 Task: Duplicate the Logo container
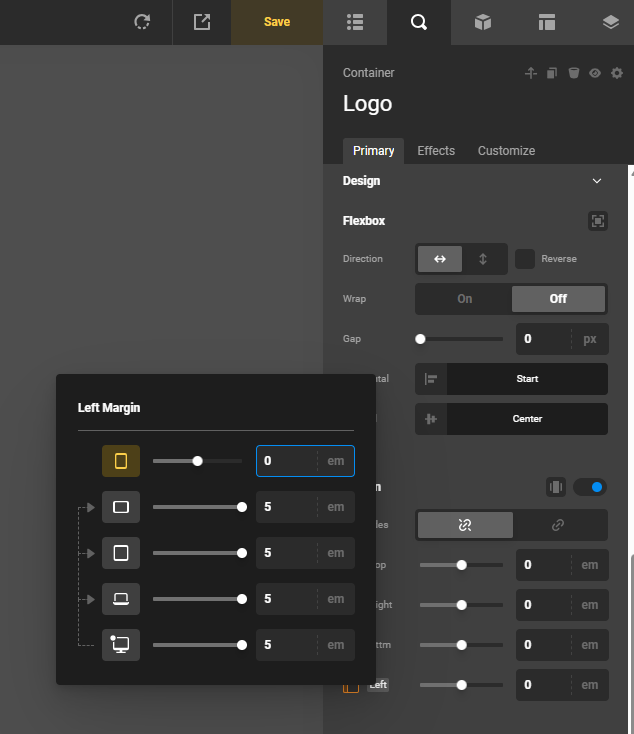pos(552,73)
